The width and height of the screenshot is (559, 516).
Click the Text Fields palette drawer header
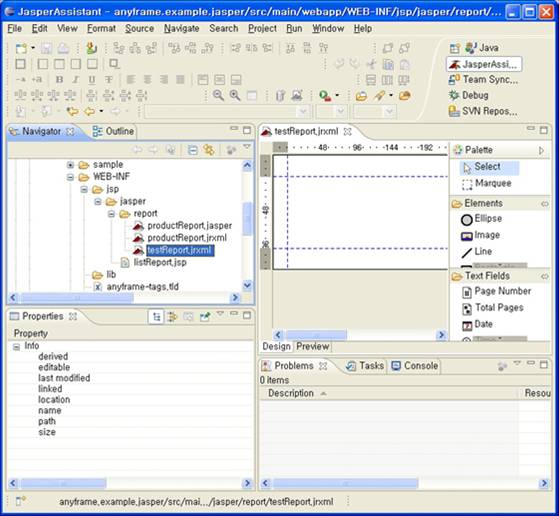click(x=500, y=276)
